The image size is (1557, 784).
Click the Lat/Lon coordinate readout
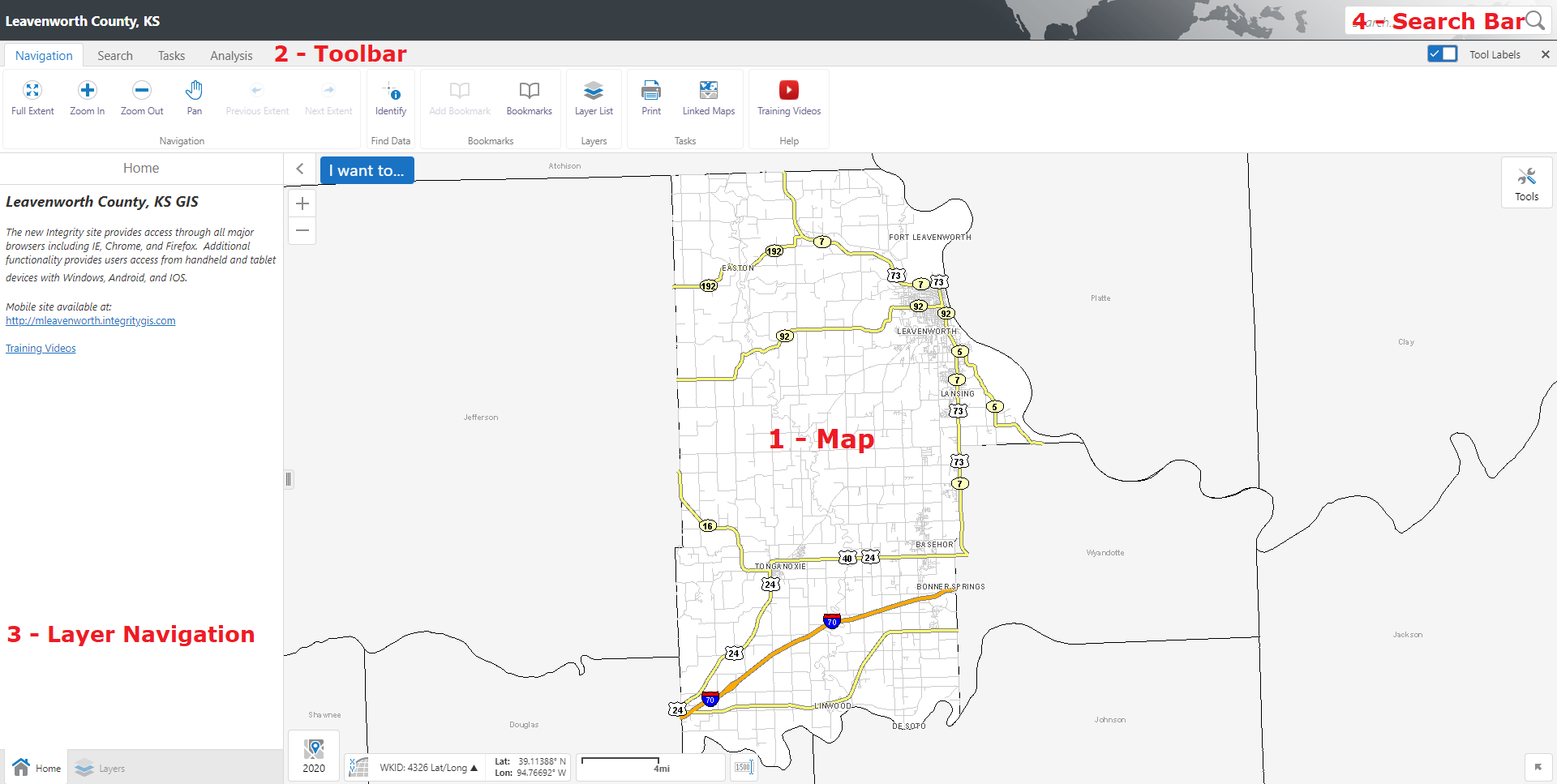coord(530,767)
